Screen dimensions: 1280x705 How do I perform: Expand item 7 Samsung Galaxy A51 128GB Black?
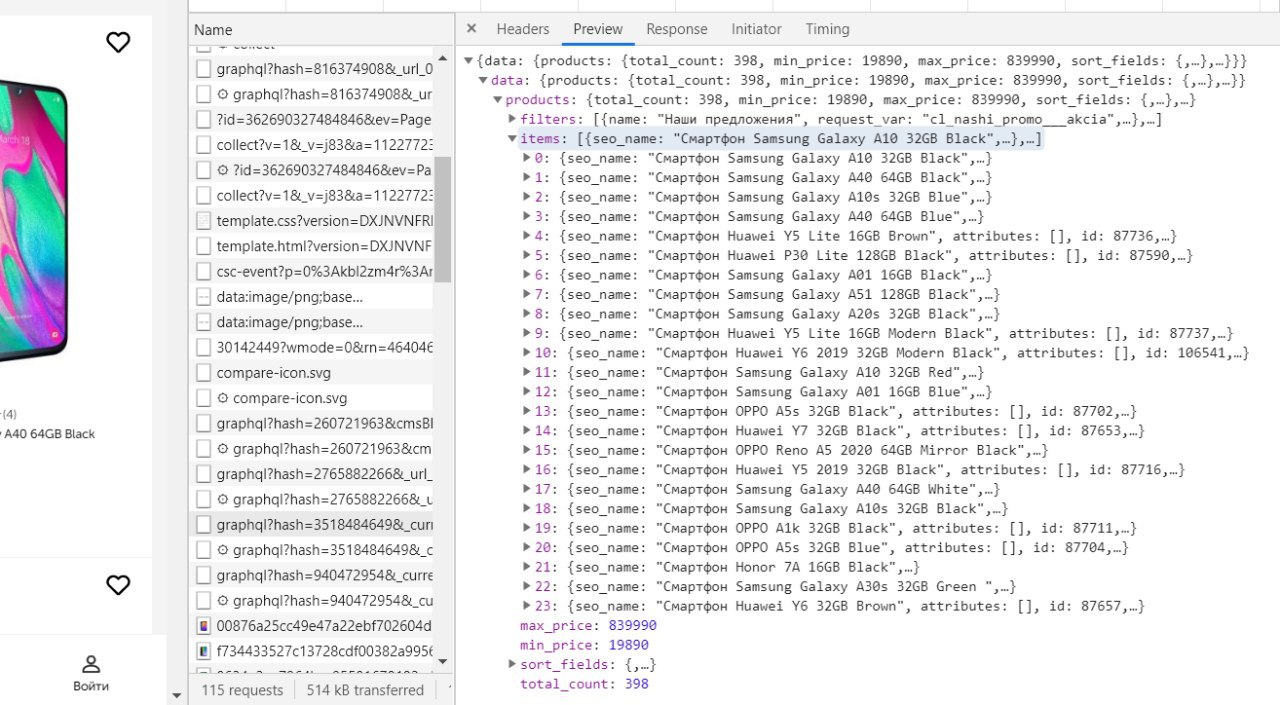(528, 295)
